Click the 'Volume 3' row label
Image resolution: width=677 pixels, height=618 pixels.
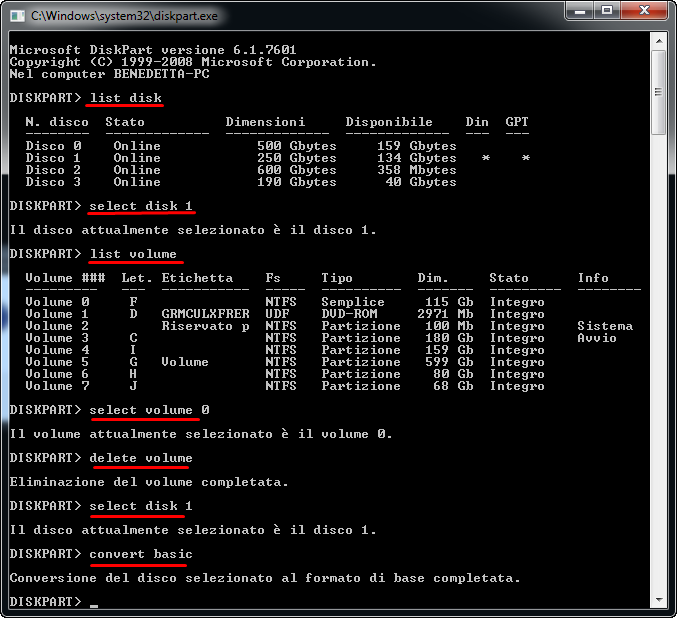tap(57, 338)
